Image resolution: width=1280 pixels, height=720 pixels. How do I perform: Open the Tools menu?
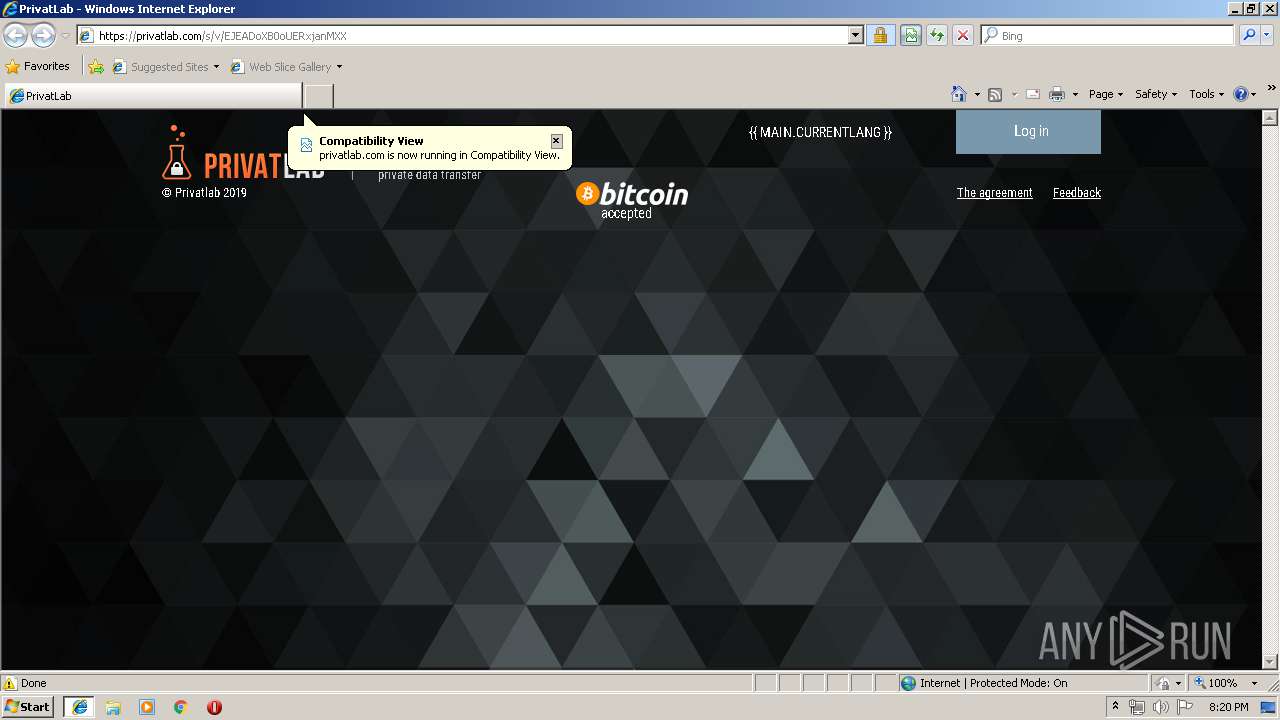(x=1207, y=94)
